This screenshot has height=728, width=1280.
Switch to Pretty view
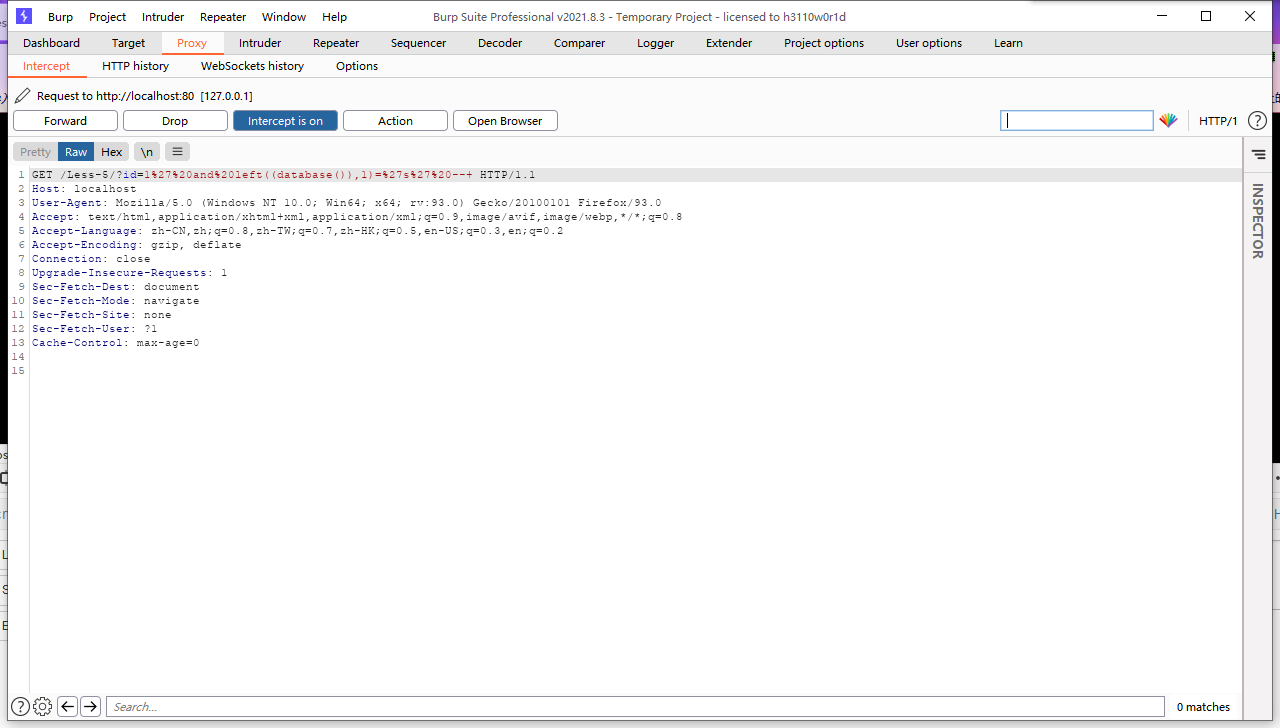(35, 152)
